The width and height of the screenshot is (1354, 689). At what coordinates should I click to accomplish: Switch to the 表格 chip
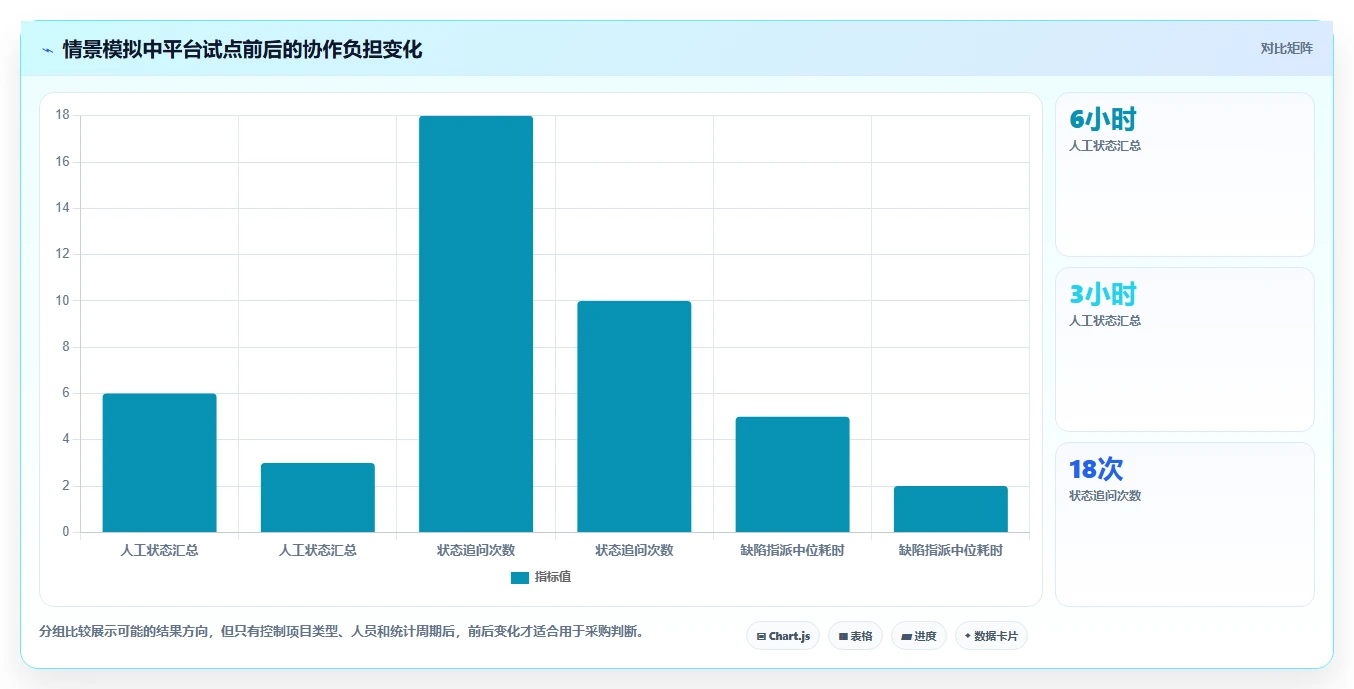click(x=855, y=636)
